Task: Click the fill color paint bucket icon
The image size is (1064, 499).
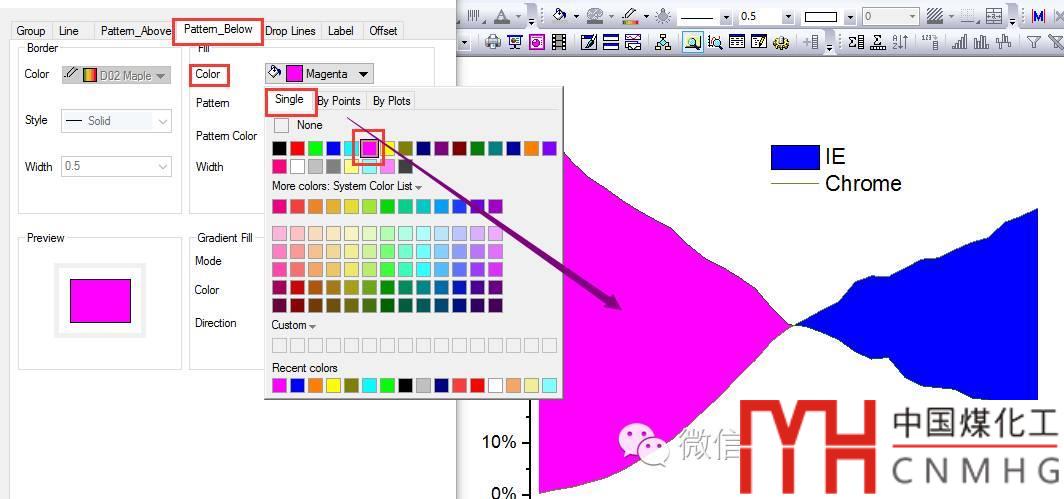Action: click(560, 16)
